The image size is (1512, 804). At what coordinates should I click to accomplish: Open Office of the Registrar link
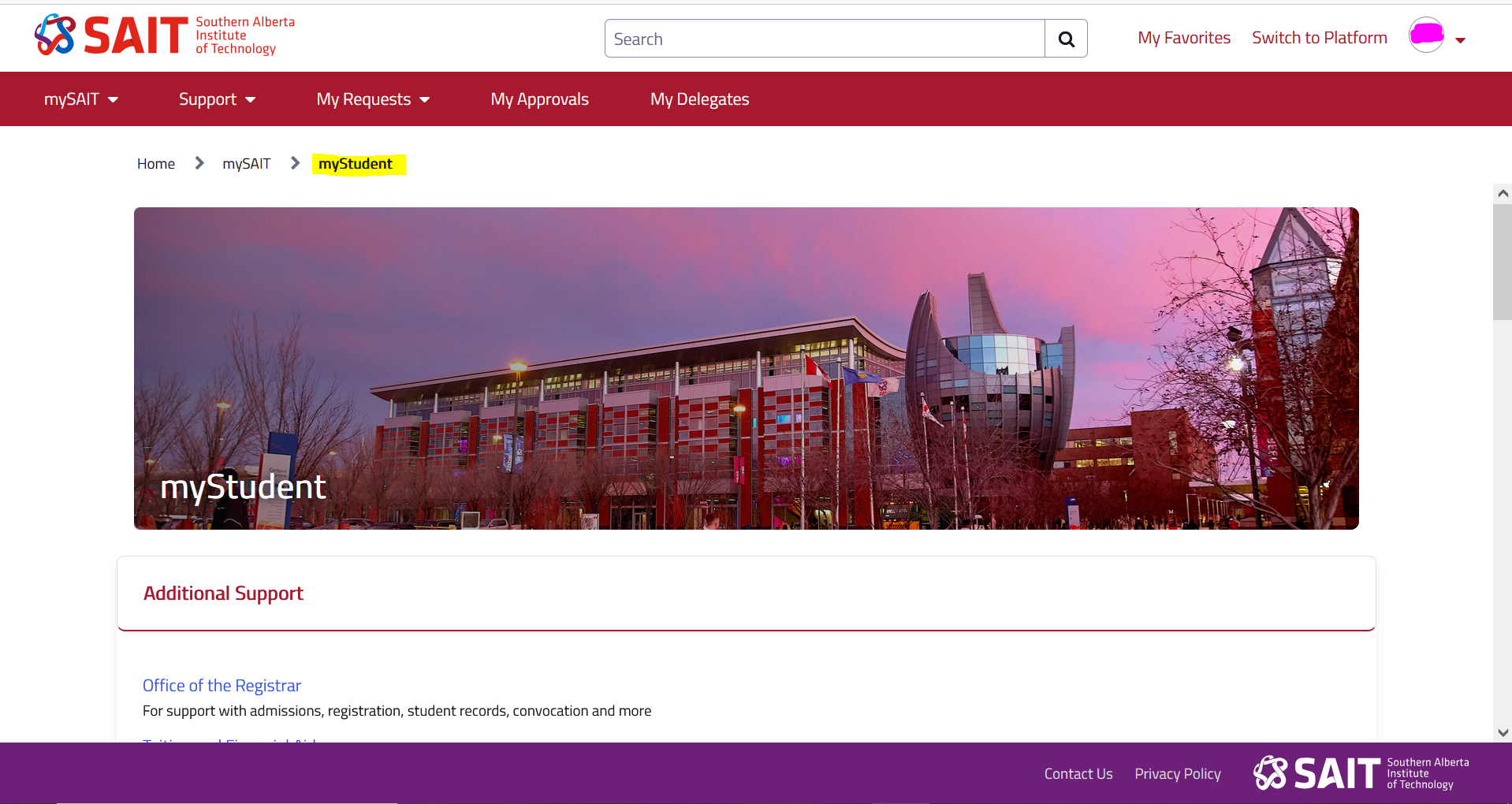222,686
